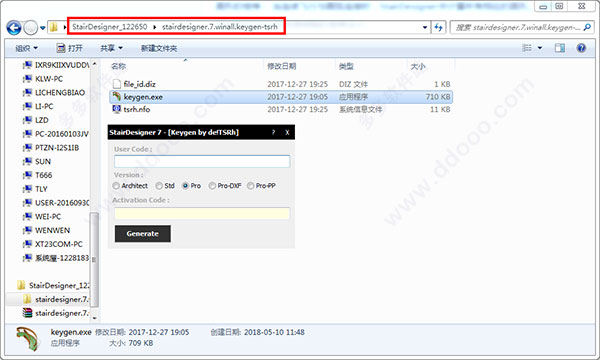The width and height of the screenshot is (600, 360).
Task: Select LI-PC in the network tree
Action: 38,106
